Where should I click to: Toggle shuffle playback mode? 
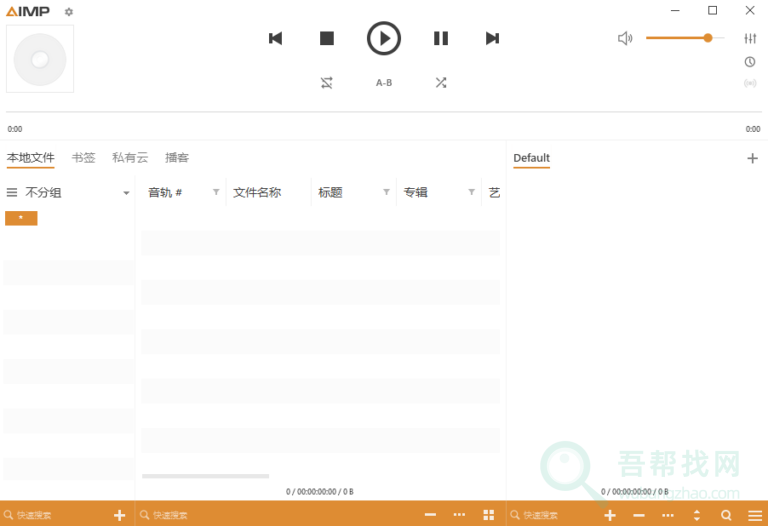[x=441, y=83]
